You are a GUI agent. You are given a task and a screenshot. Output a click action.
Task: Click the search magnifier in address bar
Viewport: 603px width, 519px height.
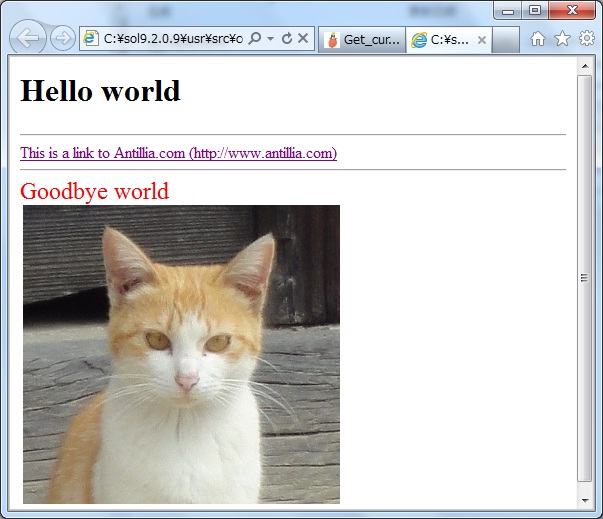point(255,38)
